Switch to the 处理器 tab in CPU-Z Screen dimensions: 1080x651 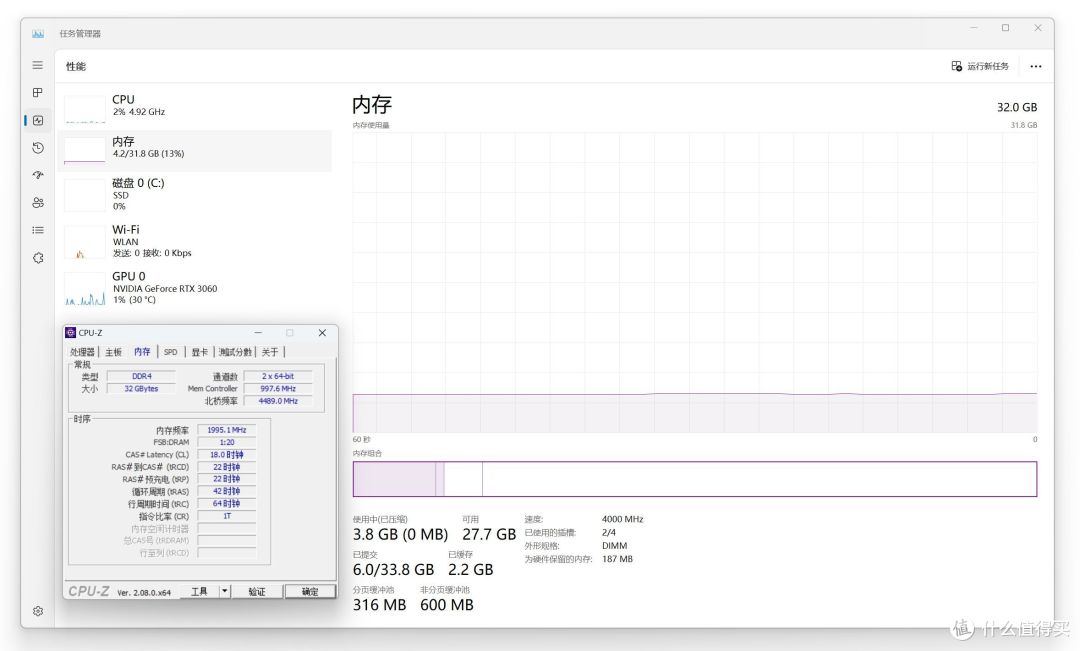[x=83, y=352]
